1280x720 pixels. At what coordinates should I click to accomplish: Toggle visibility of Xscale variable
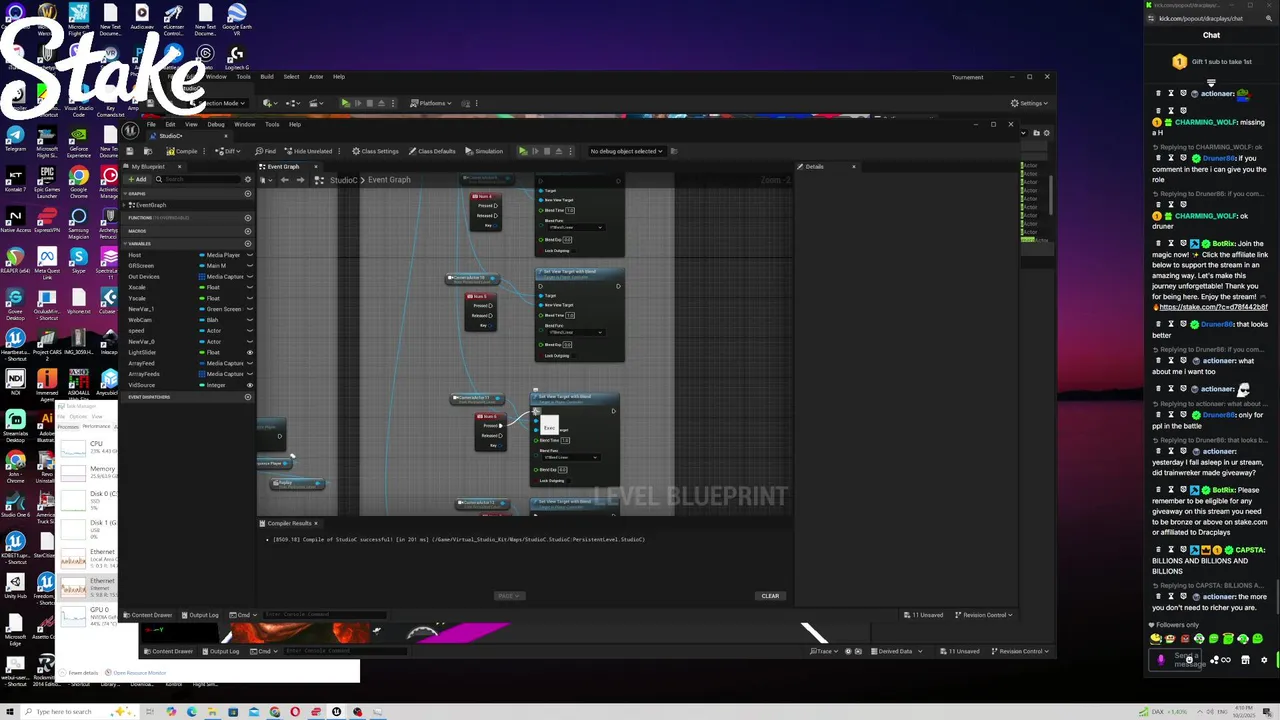coord(249,287)
